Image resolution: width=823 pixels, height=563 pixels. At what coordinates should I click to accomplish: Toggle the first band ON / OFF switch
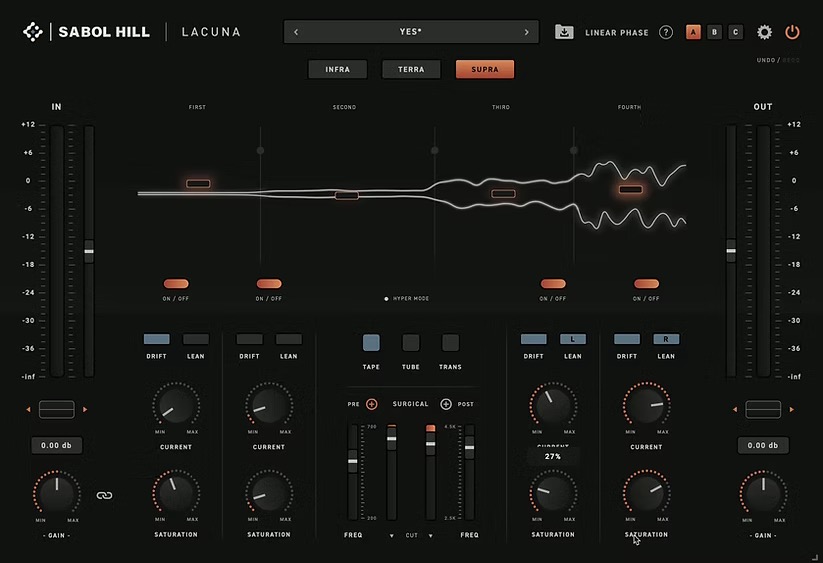[176, 284]
